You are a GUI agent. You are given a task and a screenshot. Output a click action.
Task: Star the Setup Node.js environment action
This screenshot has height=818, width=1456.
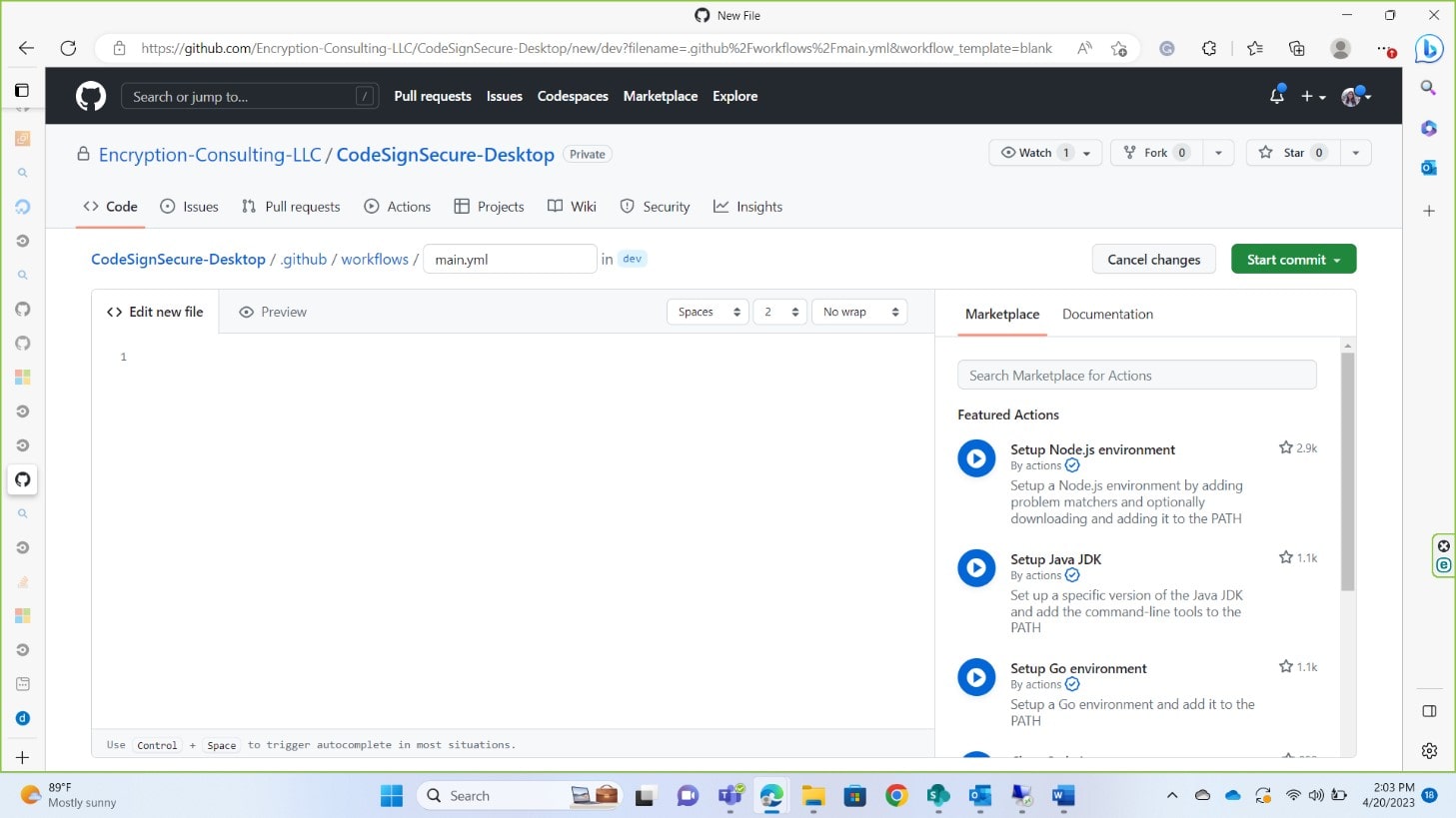[x=1286, y=448]
